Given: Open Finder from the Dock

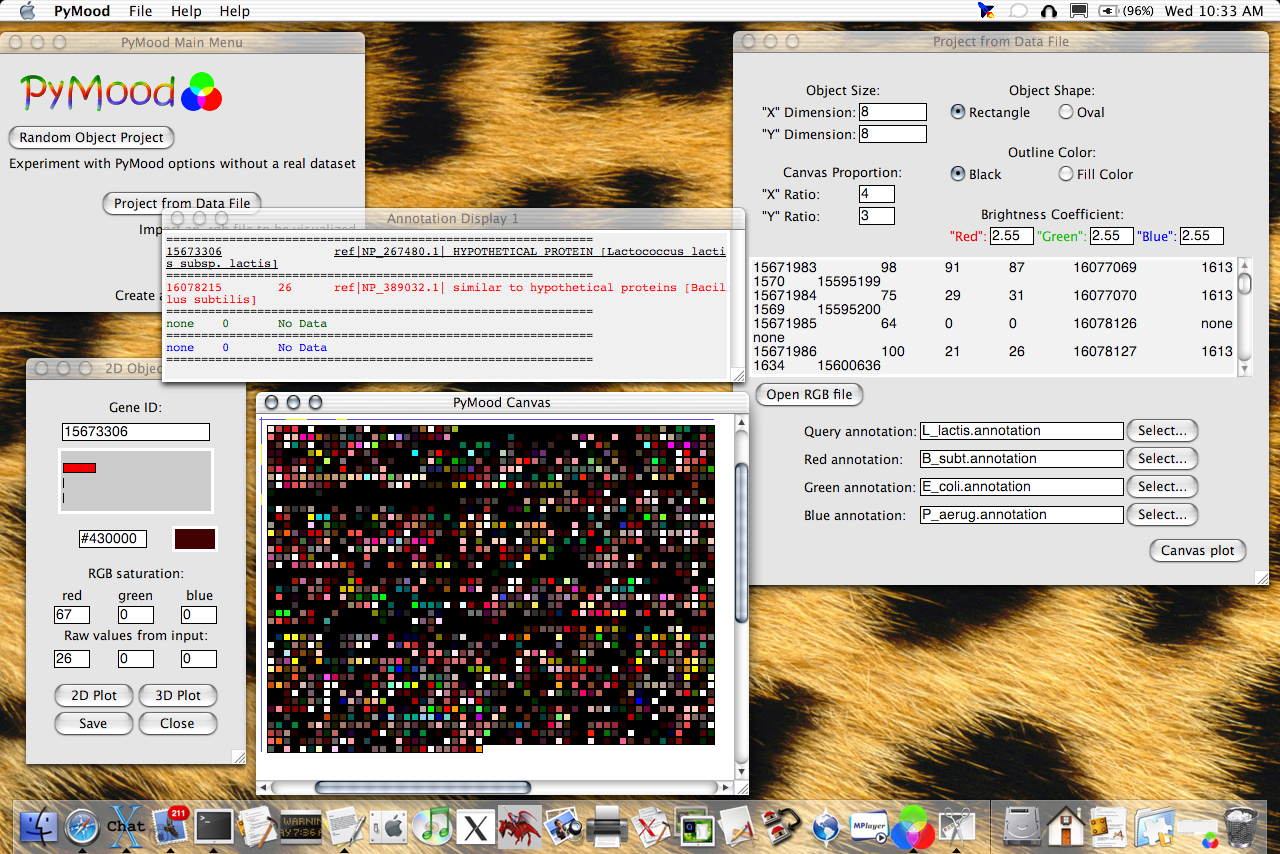Looking at the screenshot, I should (x=38, y=826).
